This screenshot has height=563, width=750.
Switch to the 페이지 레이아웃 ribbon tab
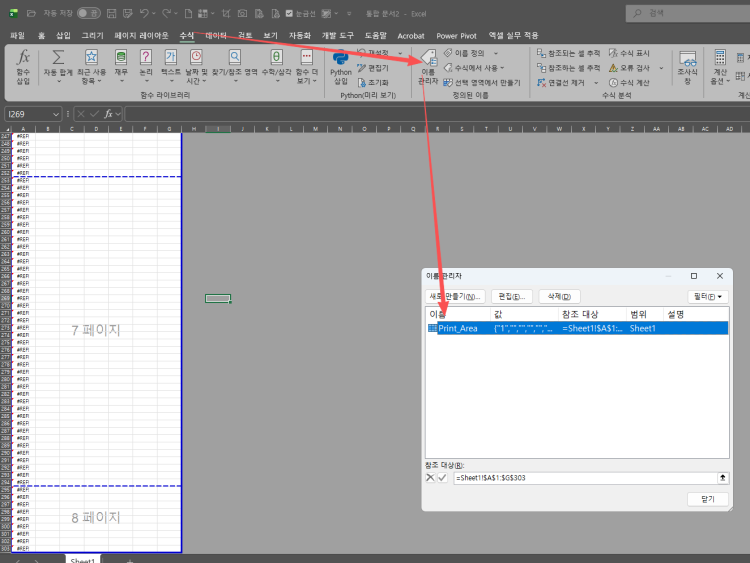[139, 35]
